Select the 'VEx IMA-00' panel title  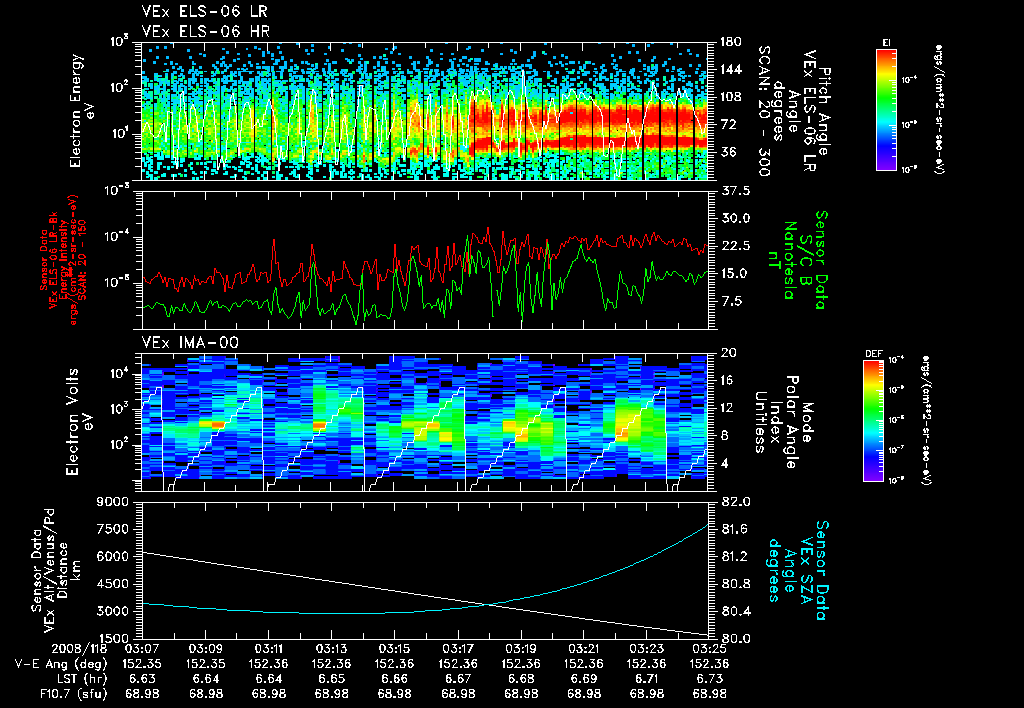(x=190, y=342)
